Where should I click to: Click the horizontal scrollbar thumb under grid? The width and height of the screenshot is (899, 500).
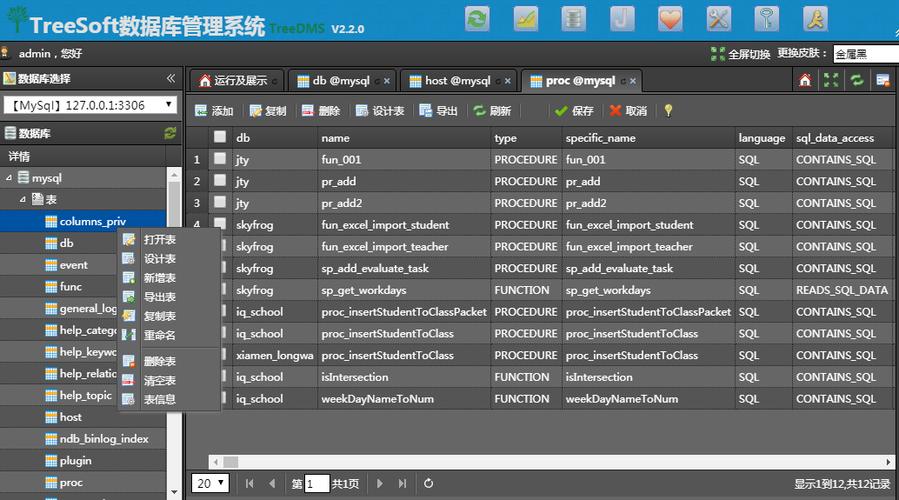230,462
